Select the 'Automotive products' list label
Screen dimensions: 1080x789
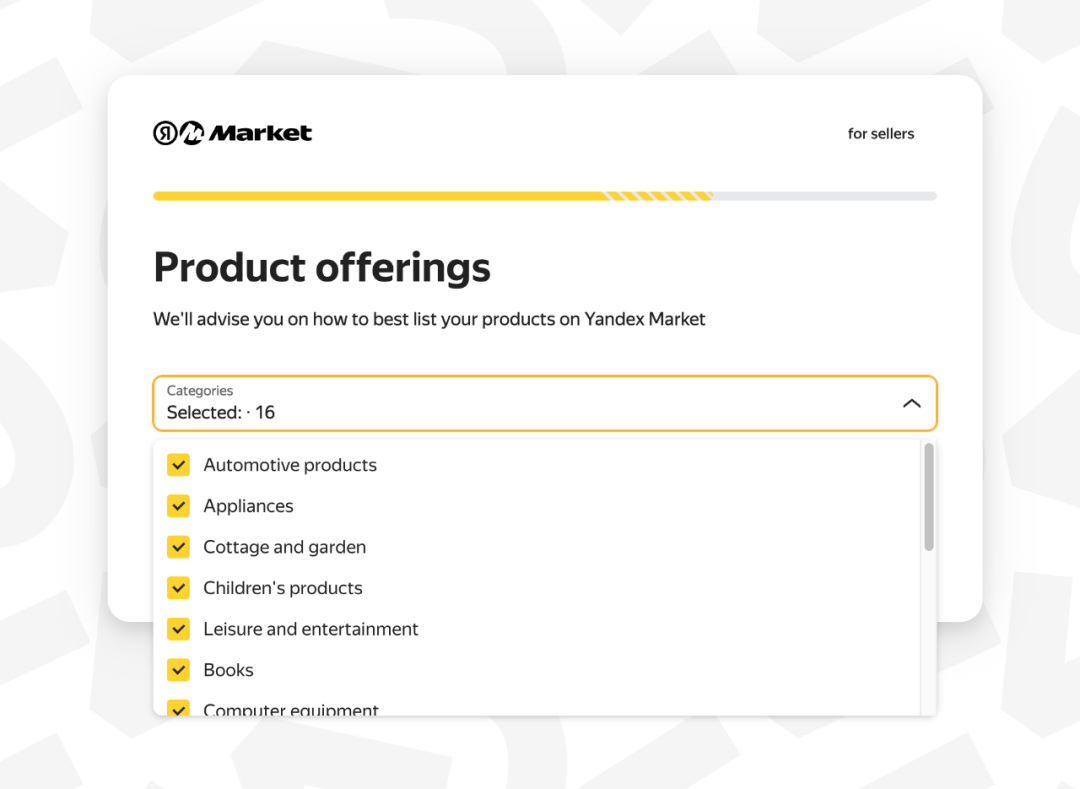coord(290,465)
